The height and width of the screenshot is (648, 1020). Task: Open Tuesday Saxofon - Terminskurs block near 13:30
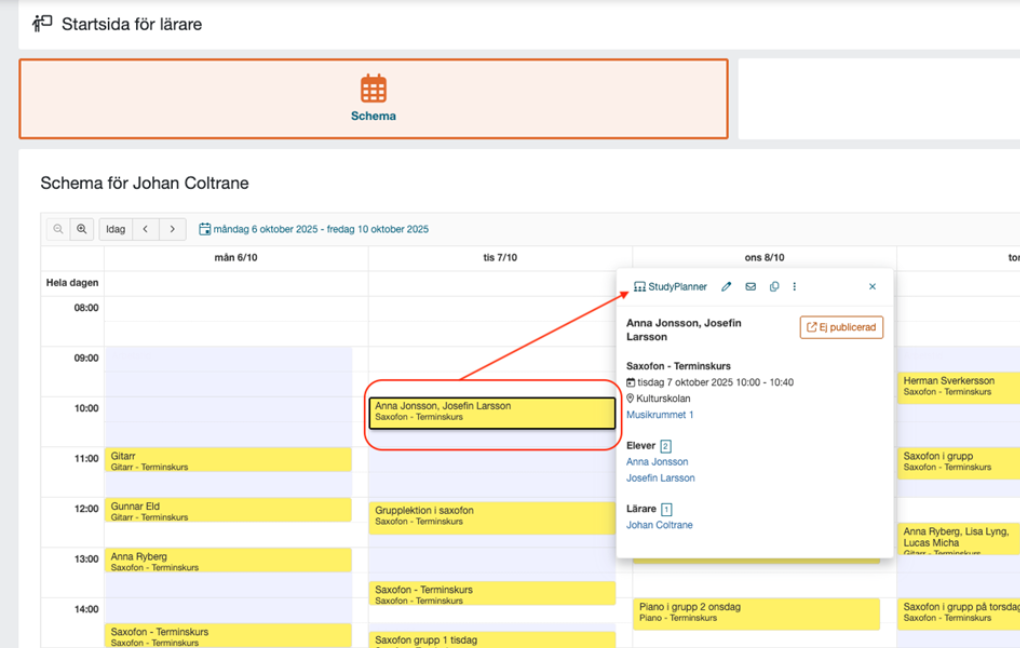click(x=492, y=593)
